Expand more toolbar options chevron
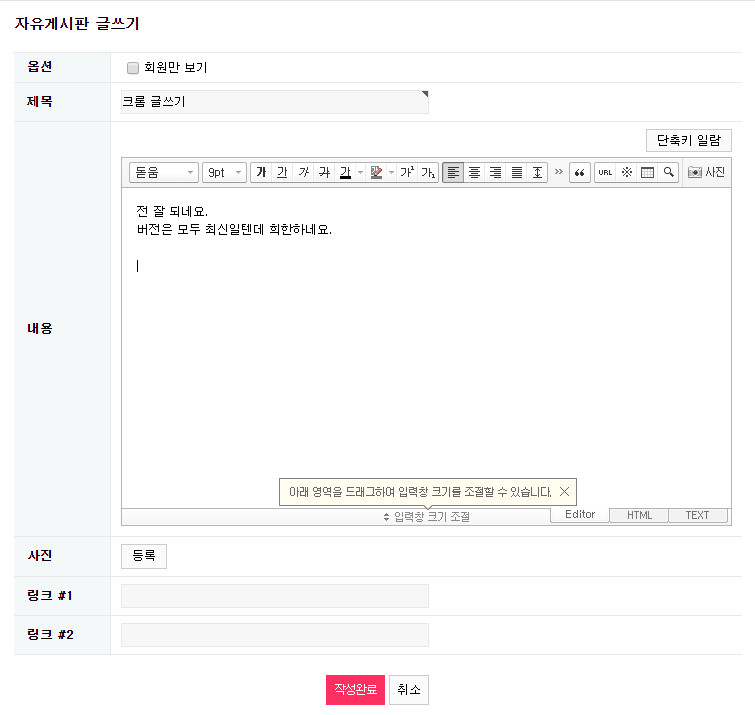755x715 pixels. coord(558,172)
